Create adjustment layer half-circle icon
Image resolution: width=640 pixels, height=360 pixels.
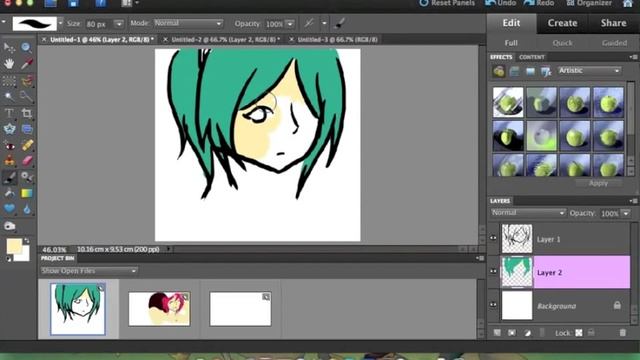click(x=527, y=333)
